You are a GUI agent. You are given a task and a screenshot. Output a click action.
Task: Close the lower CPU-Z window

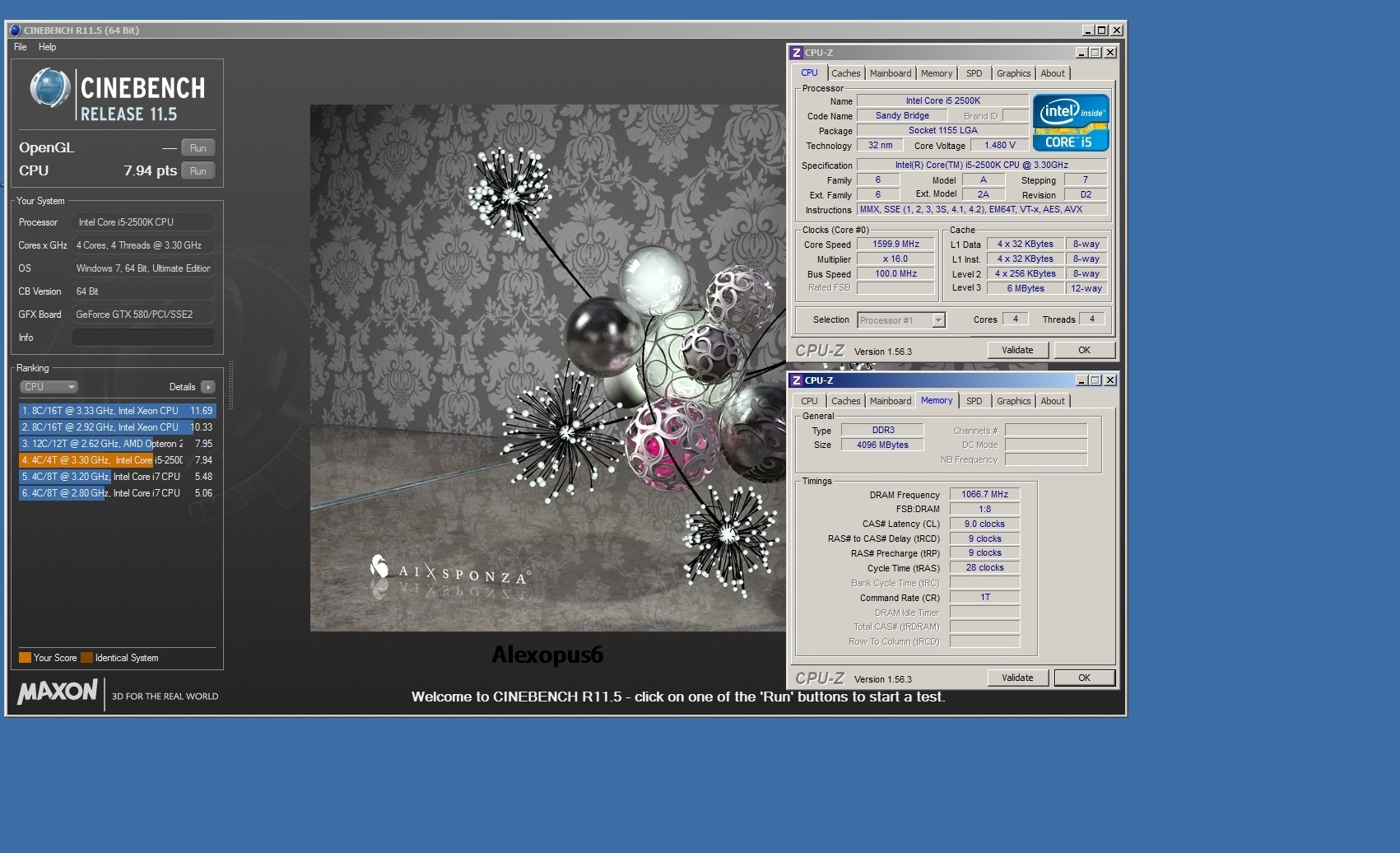point(1110,380)
